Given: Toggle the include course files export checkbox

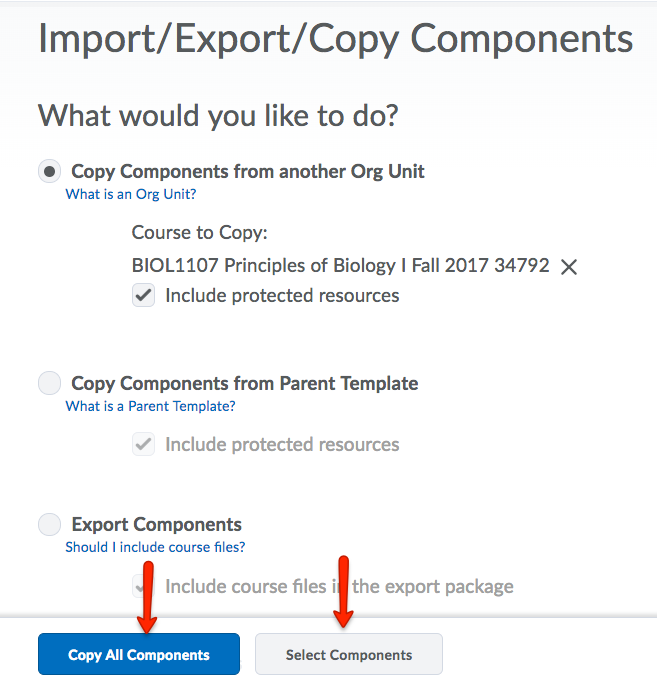Looking at the screenshot, I should [144, 587].
